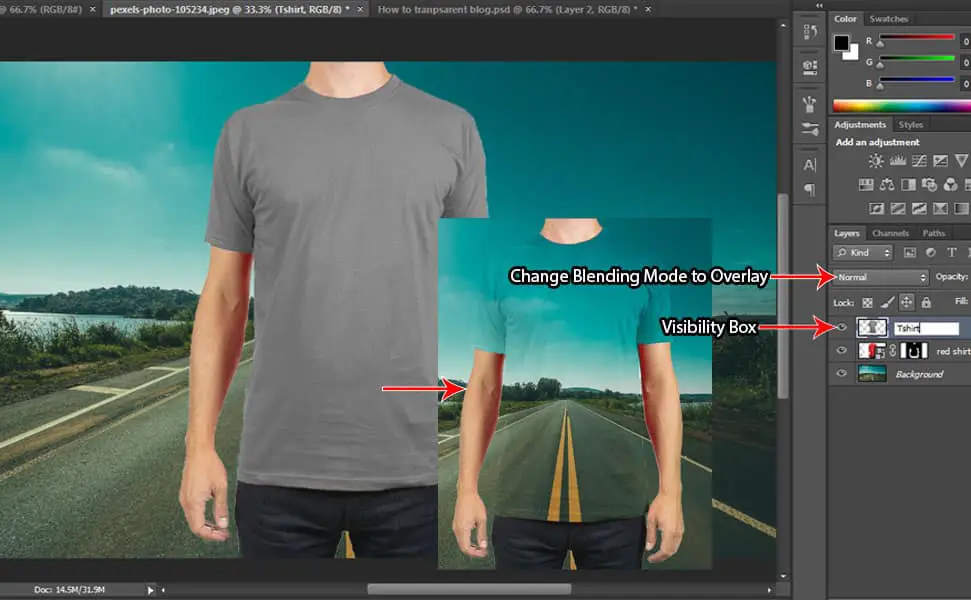Click the type layers filter button

951,252
